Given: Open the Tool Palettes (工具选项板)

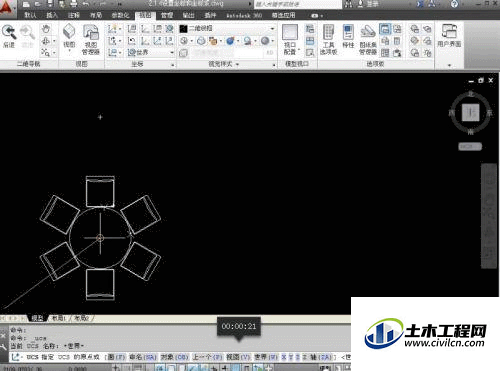Looking at the screenshot, I should pyautogui.click(x=329, y=39).
